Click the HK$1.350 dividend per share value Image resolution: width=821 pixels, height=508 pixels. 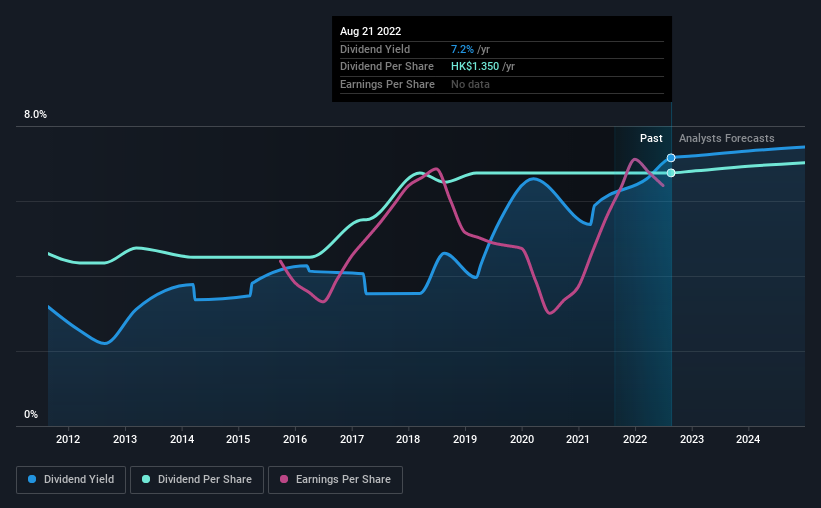[475, 67]
